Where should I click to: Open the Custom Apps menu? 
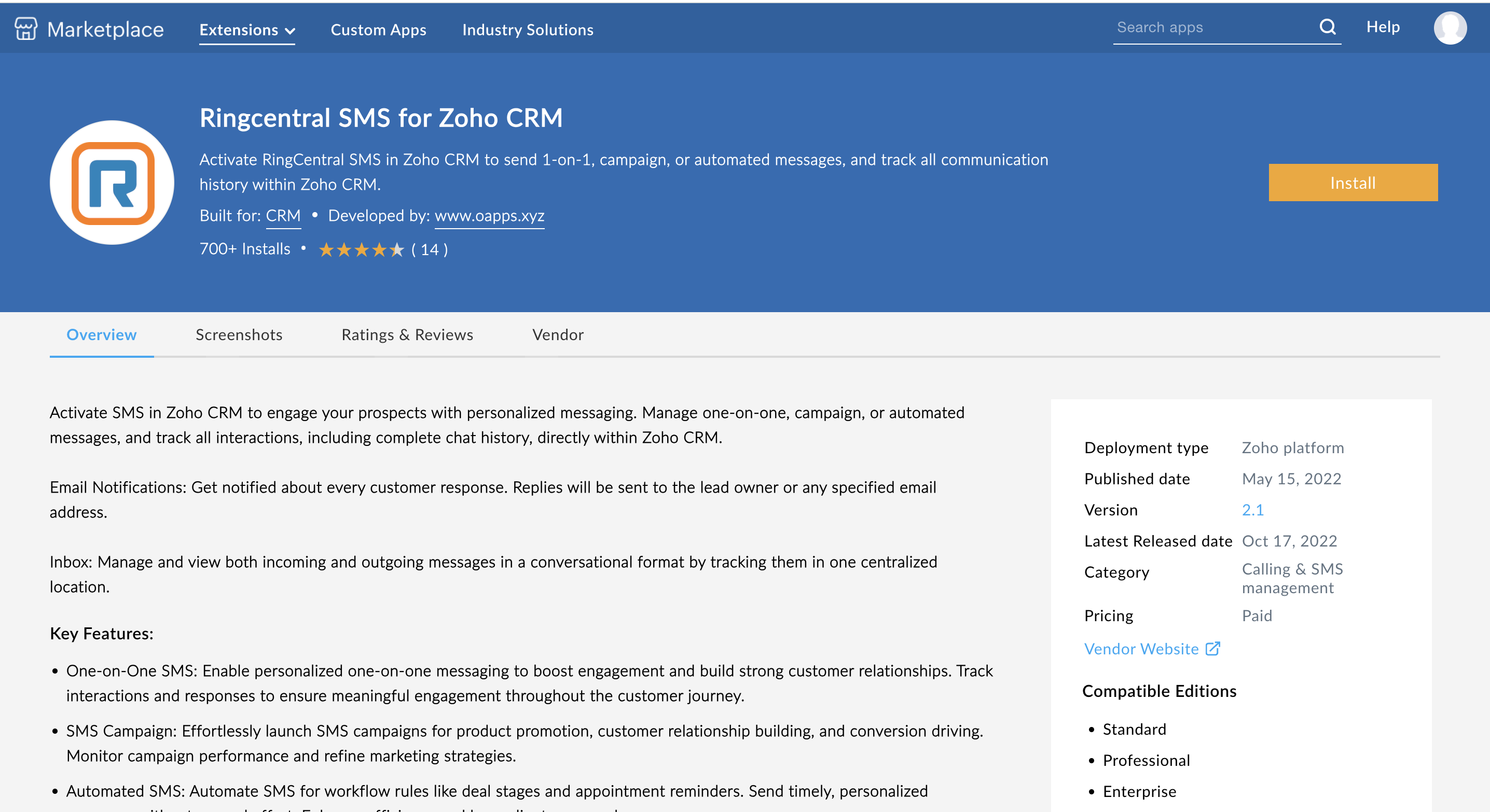coord(378,30)
